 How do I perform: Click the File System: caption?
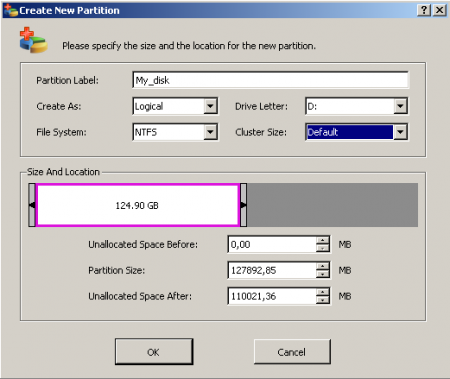click(x=61, y=132)
